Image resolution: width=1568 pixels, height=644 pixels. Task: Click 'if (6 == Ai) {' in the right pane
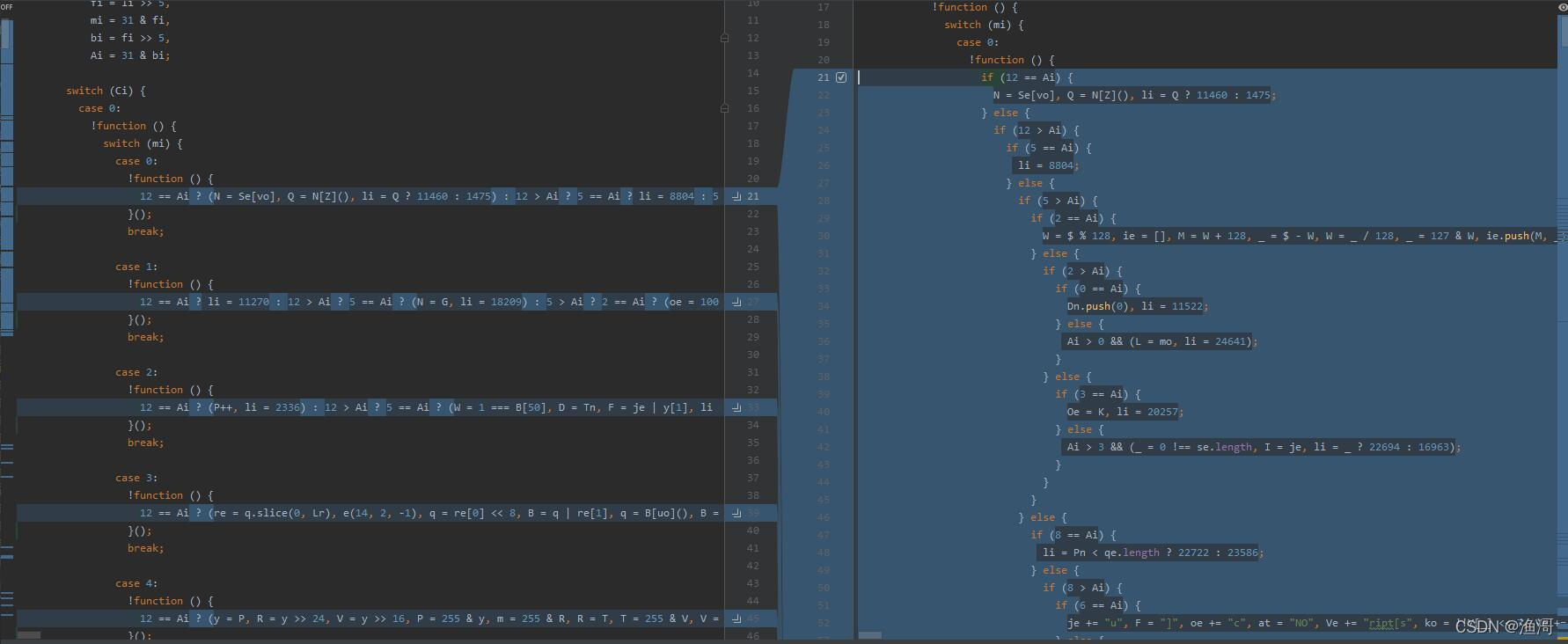pos(1098,605)
